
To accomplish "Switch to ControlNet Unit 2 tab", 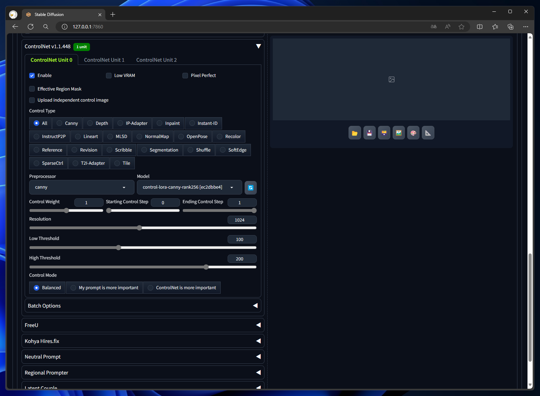I will (156, 60).
